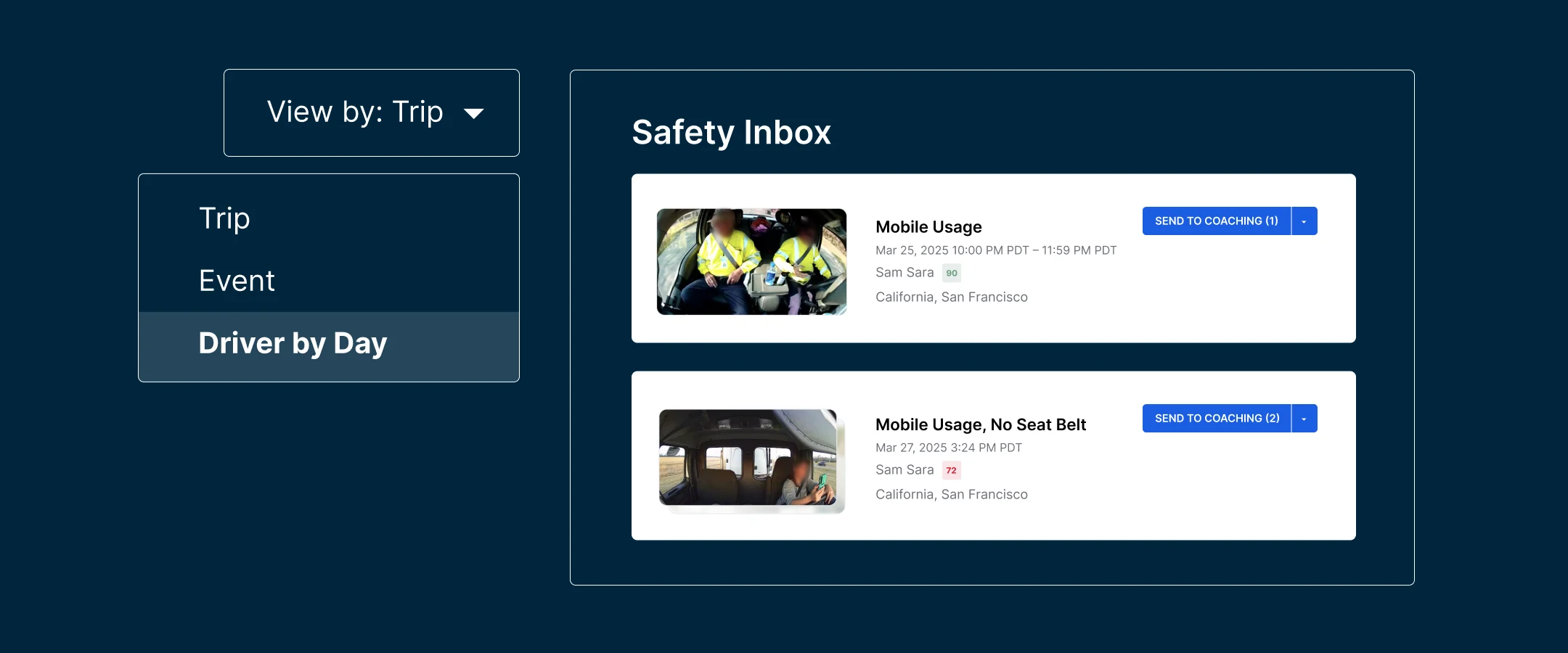Click the dropdown caret icon on 'View by: Trip'

coord(474,113)
